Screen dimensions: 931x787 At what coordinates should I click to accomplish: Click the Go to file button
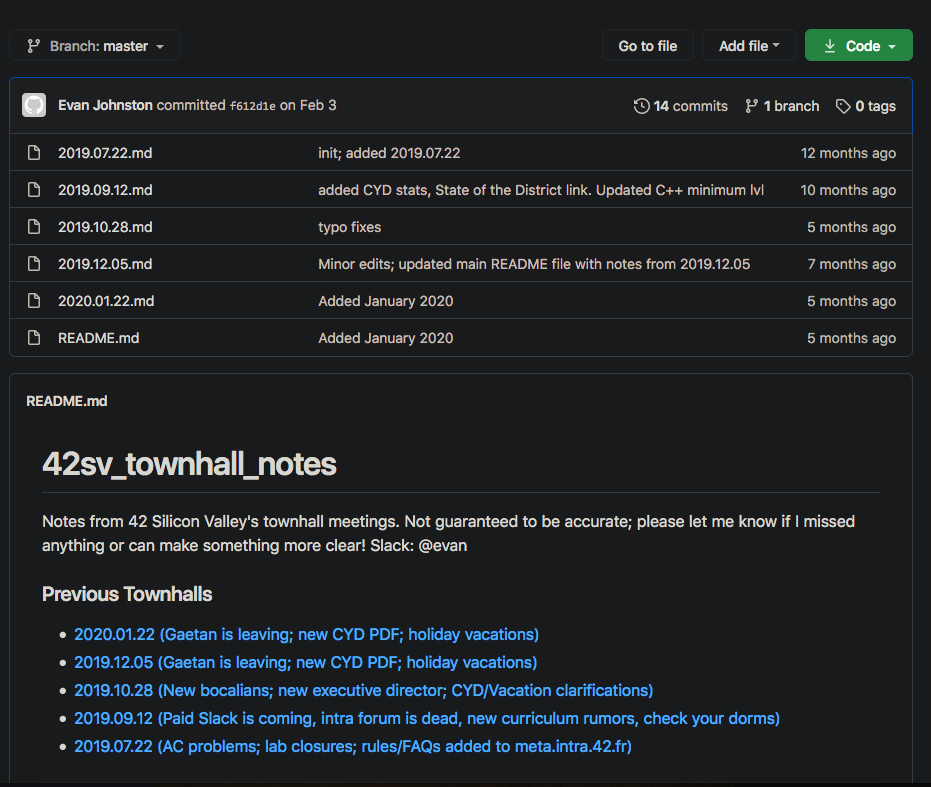[x=648, y=46]
